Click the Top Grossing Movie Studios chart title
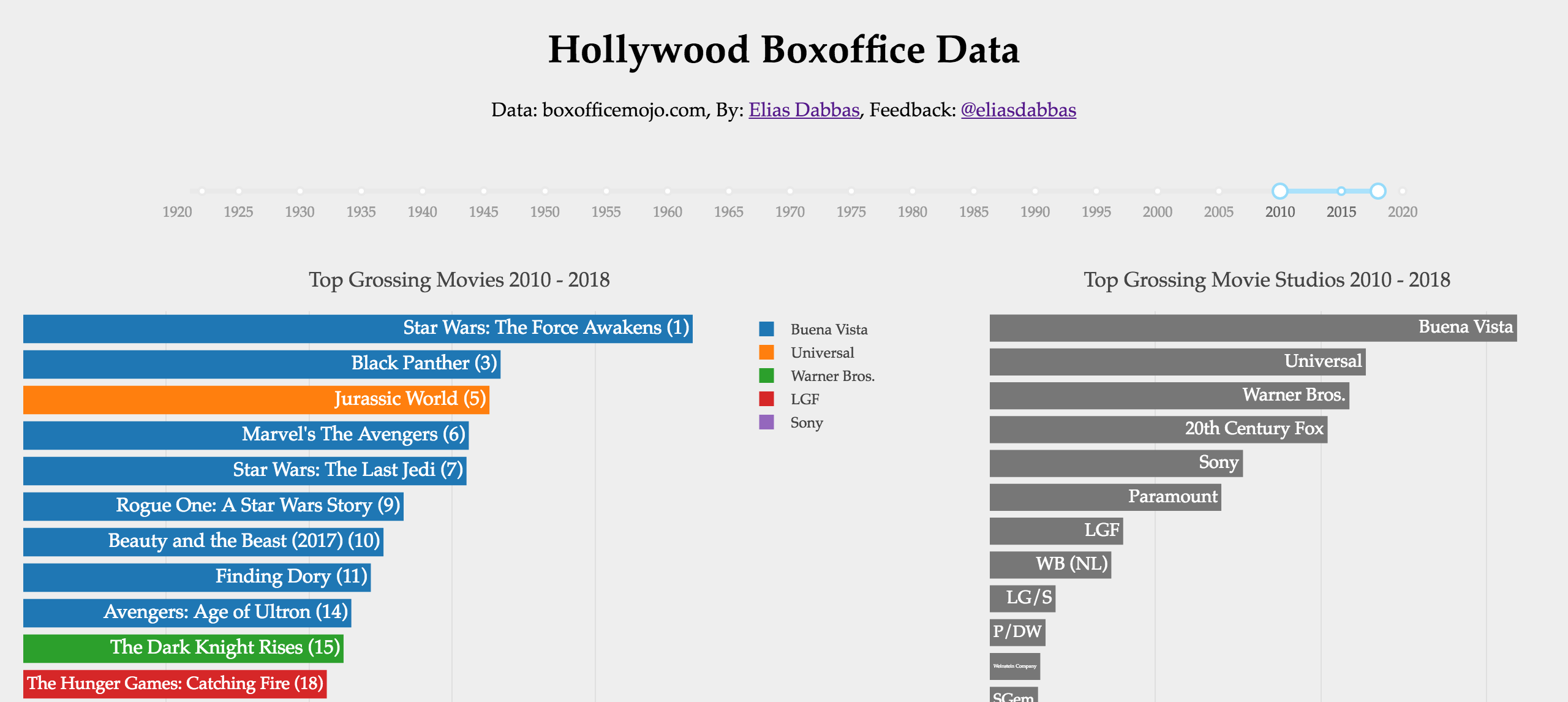The height and width of the screenshot is (702, 1568). pyautogui.click(x=1267, y=280)
